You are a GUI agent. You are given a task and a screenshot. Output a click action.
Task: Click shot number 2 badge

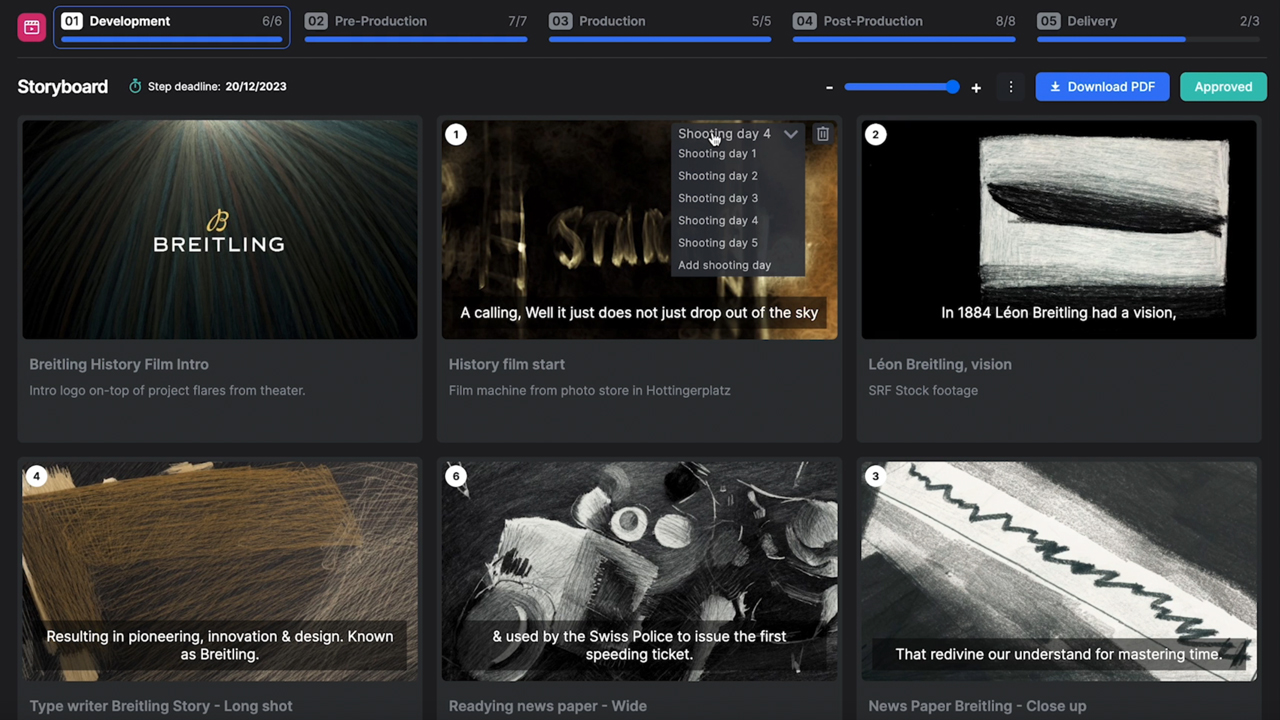tap(875, 134)
